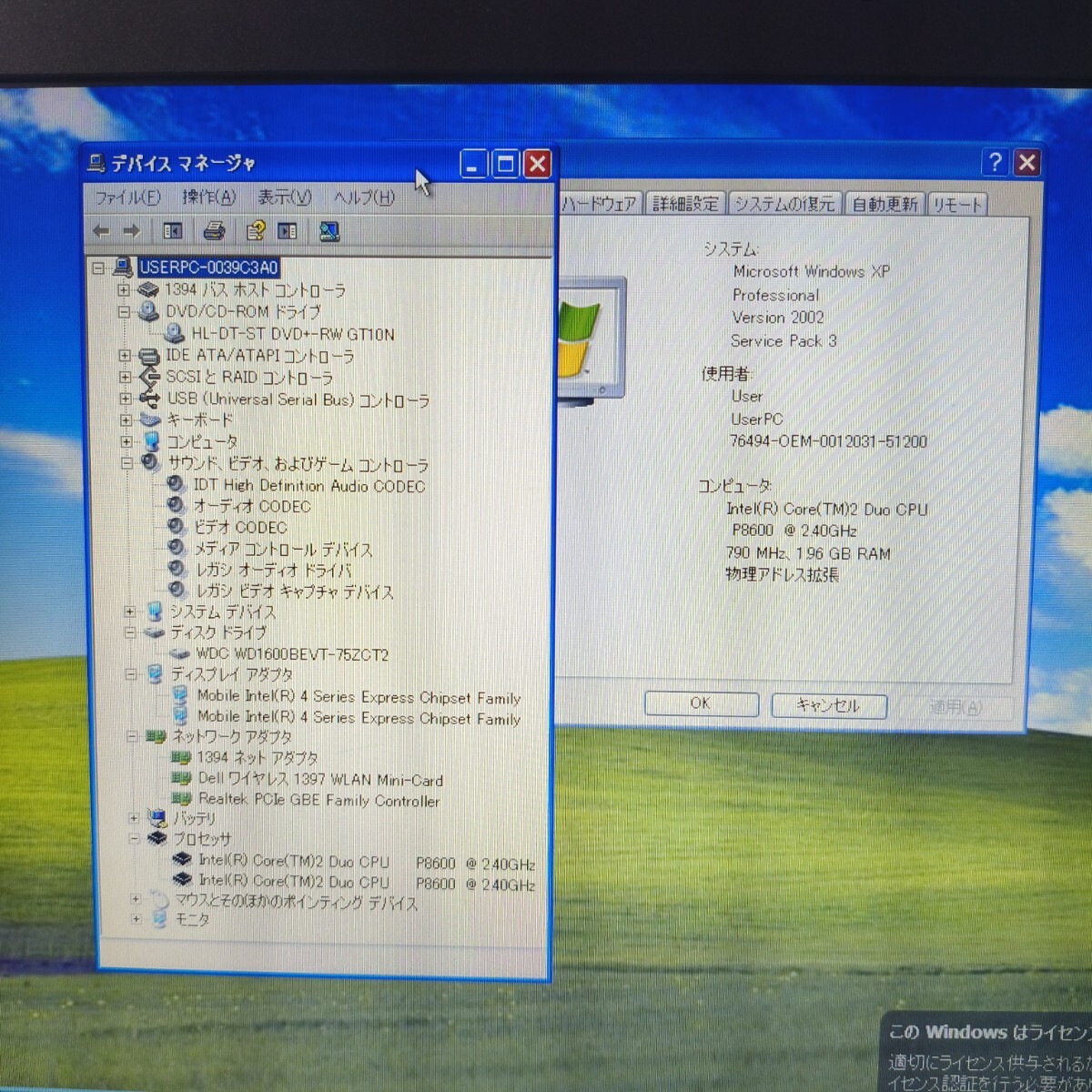Open the 表示(V) menu

283,197
